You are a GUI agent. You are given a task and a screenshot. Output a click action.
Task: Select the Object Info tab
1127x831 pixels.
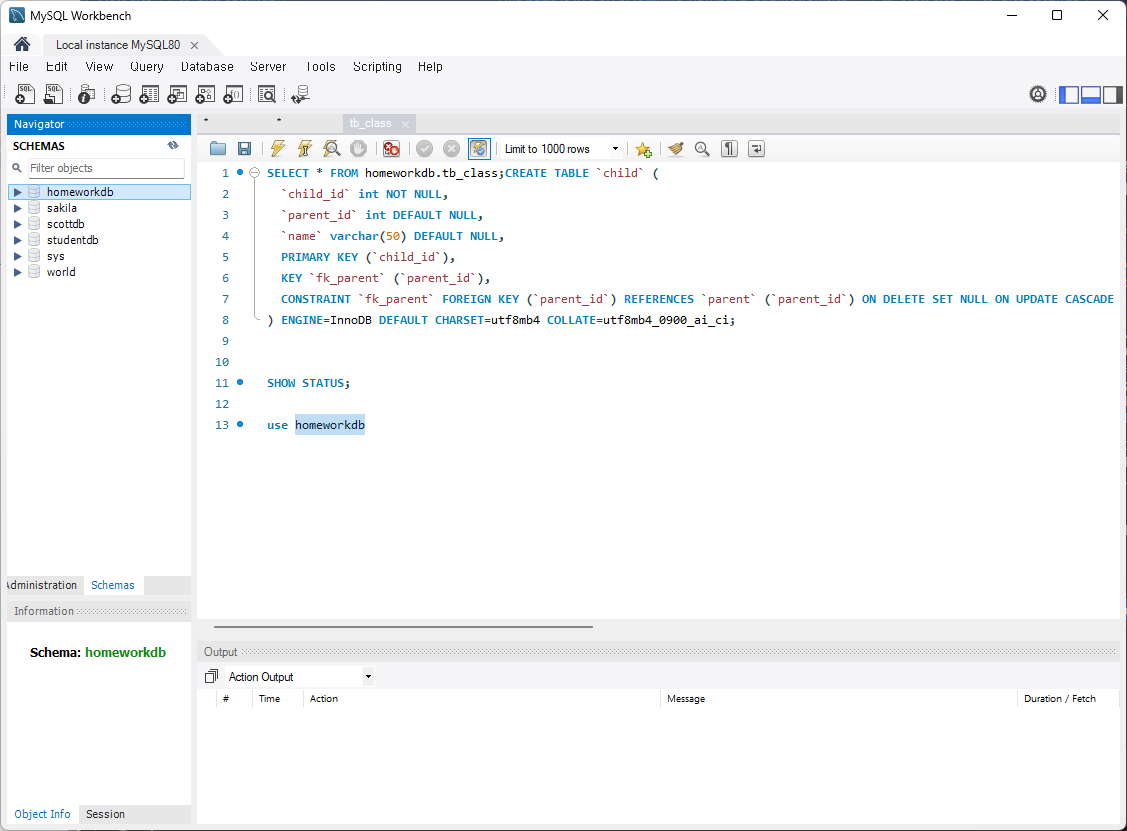pos(42,814)
